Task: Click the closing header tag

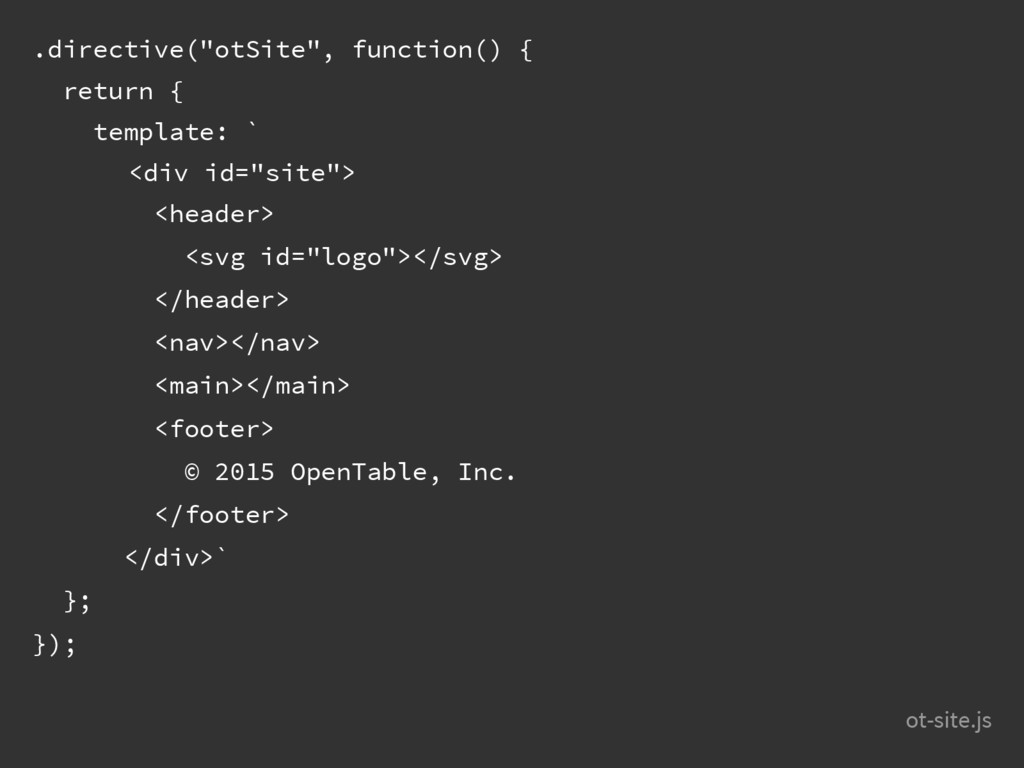Action: pos(222,300)
